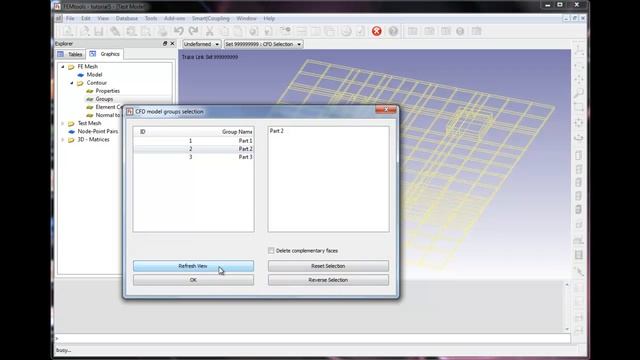
Task: Select the FE Mesh tree item
Action: pos(87,67)
